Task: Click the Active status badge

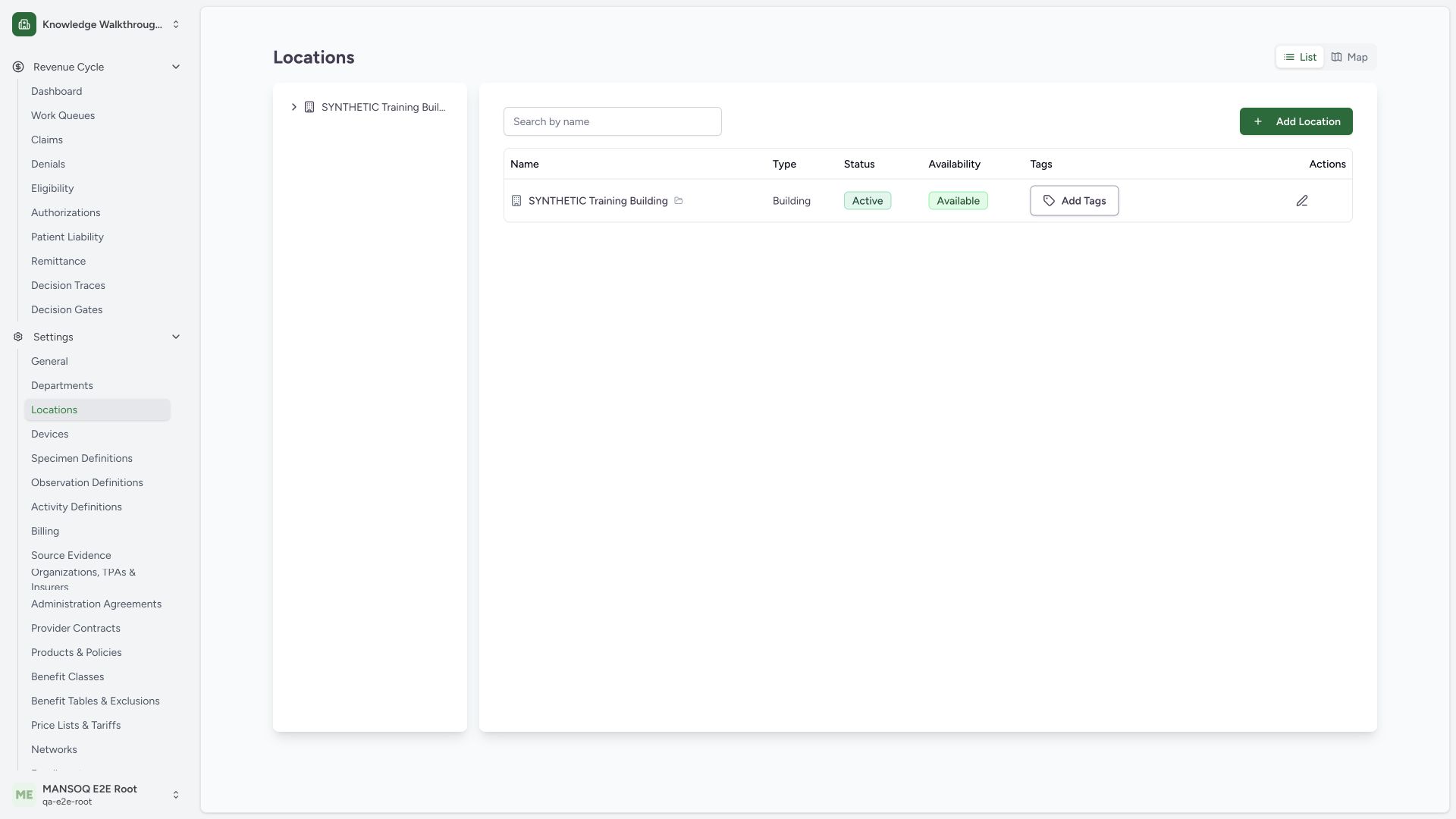Action: 867,201
